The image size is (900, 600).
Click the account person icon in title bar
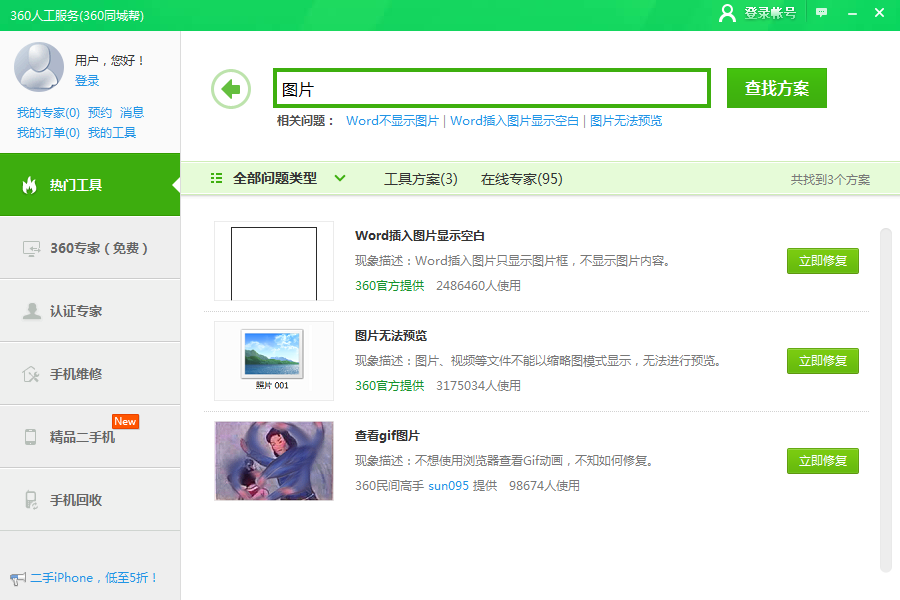727,13
